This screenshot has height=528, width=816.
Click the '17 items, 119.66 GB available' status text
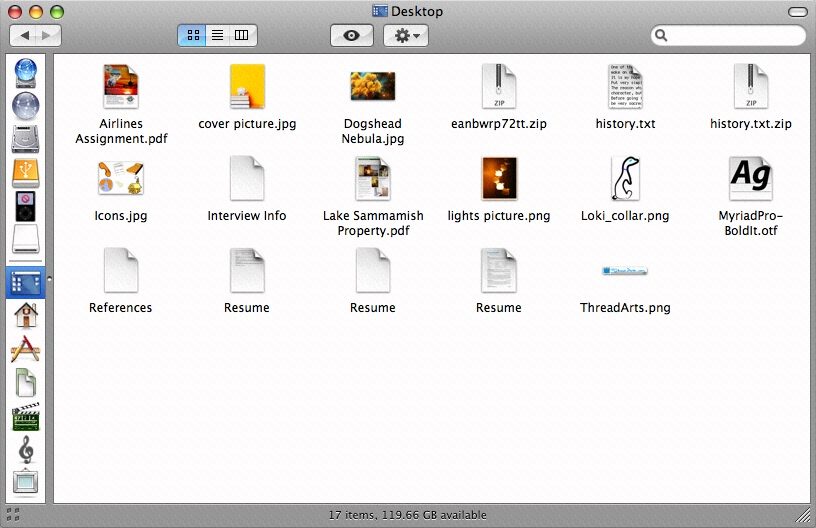coord(407,515)
